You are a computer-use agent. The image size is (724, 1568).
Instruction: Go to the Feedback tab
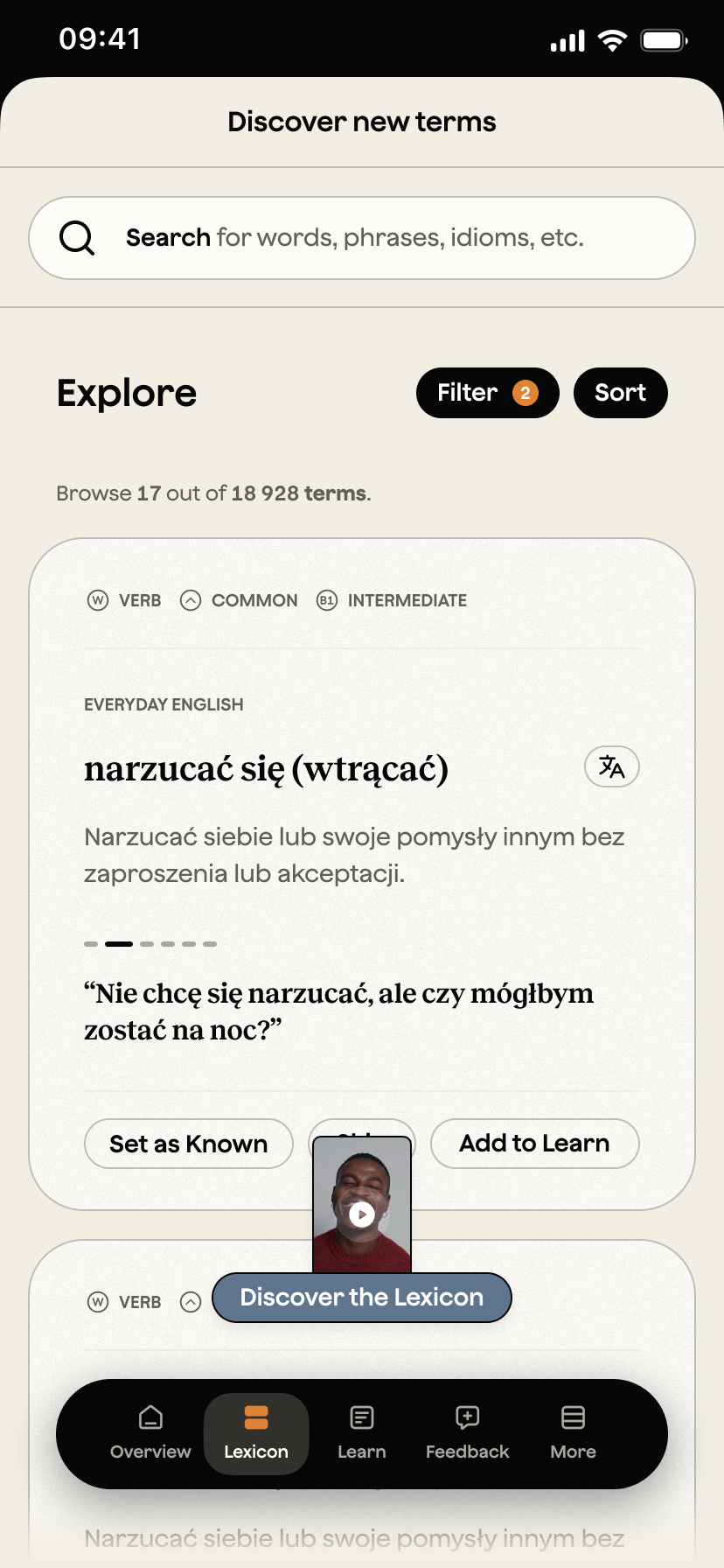coord(467,1432)
